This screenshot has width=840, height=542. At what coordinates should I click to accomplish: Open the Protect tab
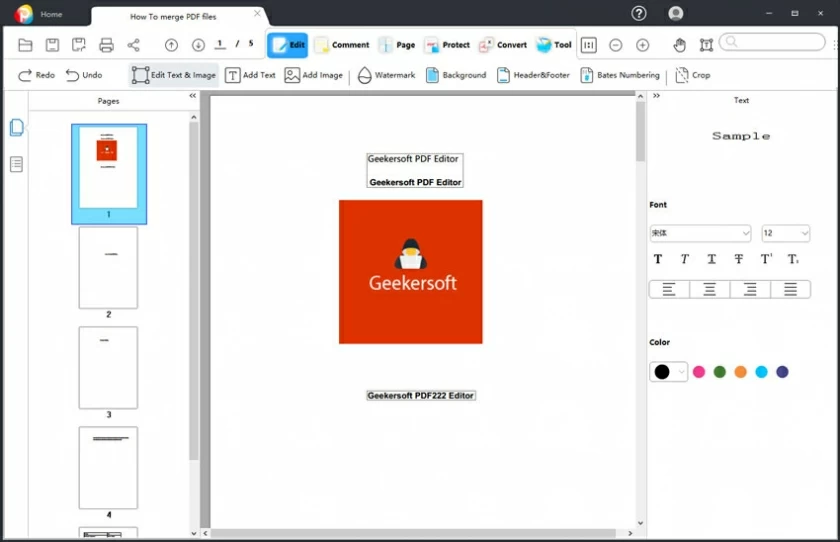(x=447, y=45)
